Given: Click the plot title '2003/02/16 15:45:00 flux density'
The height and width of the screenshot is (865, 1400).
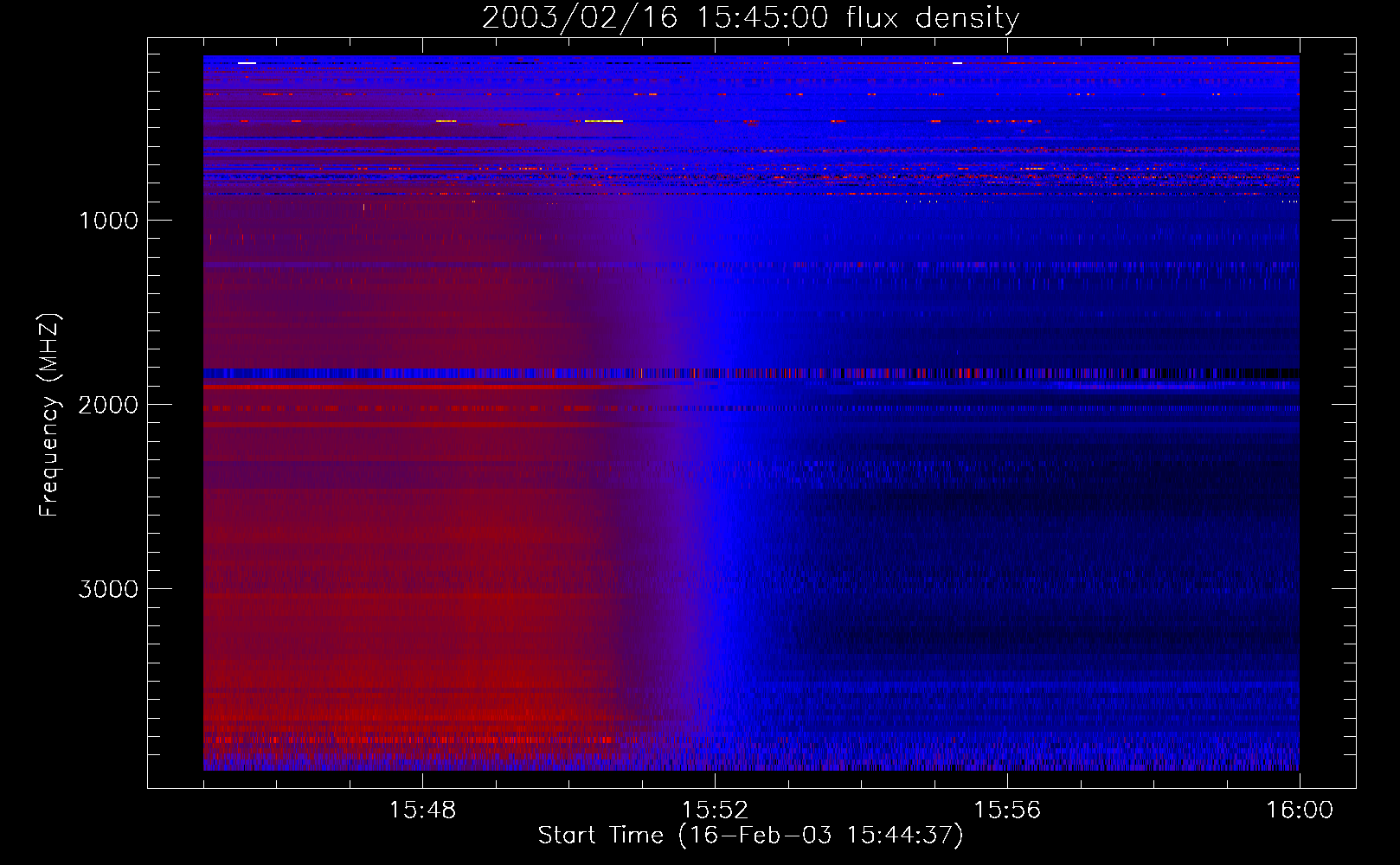Looking at the screenshot, I should (x=750, y=17).
